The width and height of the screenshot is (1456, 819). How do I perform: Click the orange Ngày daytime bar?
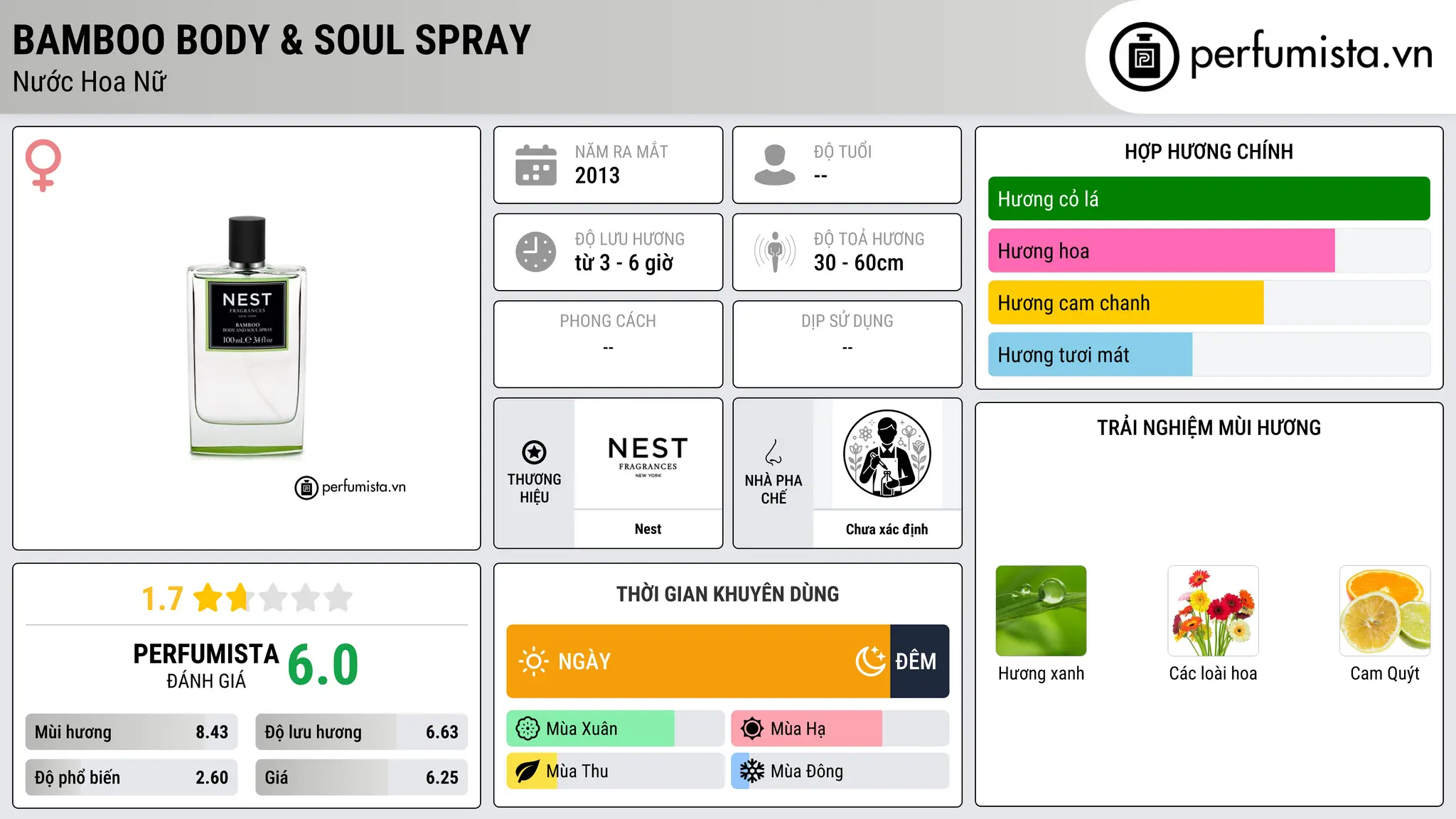[698, 661]
